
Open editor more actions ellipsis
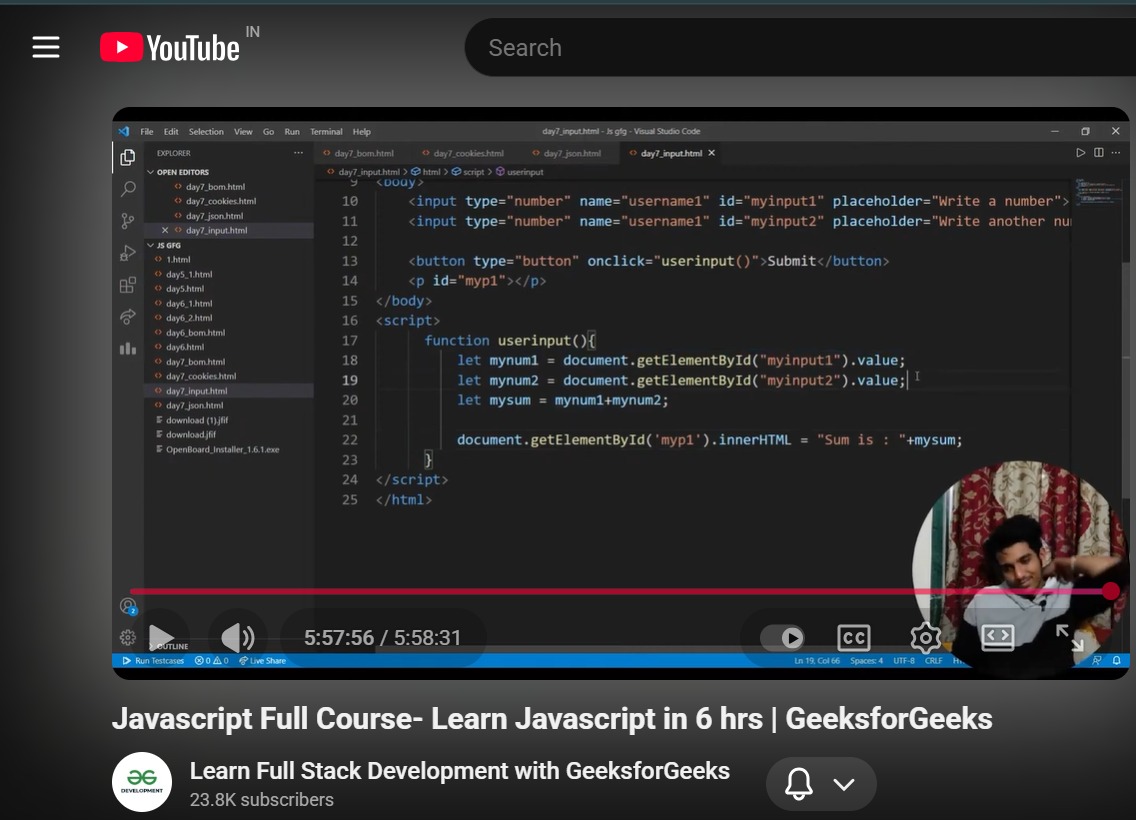tap(1116, 153)
